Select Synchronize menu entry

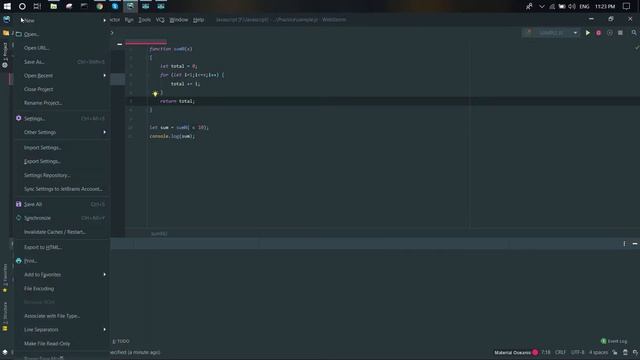pyautogui.click(x=62, y=218)
